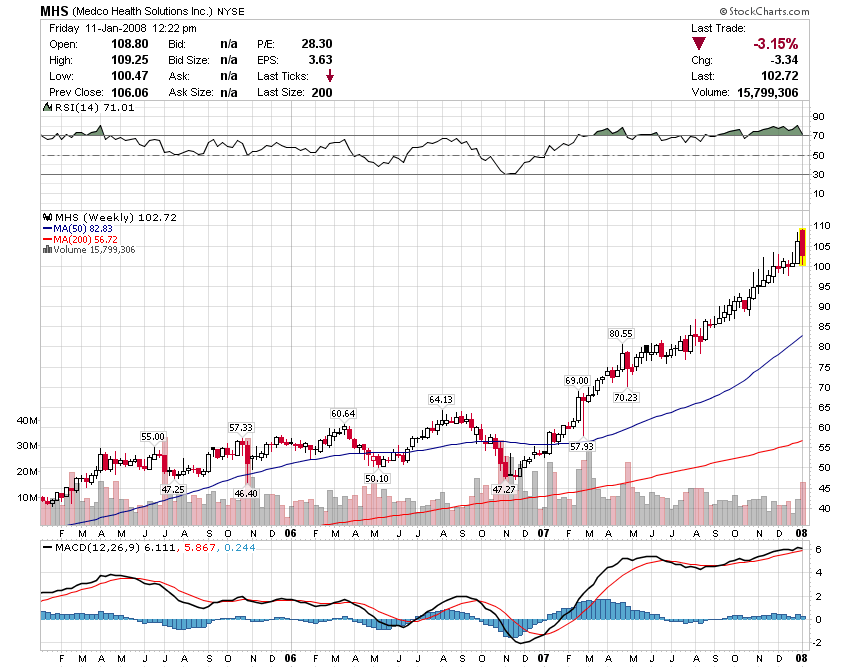850x668 pixels.
Task: Click the red MA(200) legend line marker
Action: pyautogui.click(x=47, y=240)
